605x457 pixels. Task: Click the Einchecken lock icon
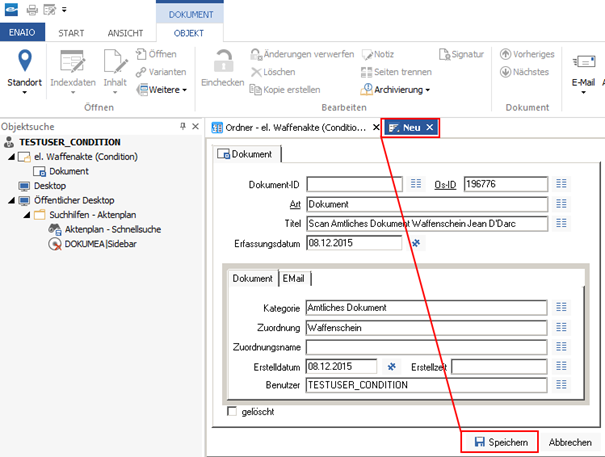(222, 62)
